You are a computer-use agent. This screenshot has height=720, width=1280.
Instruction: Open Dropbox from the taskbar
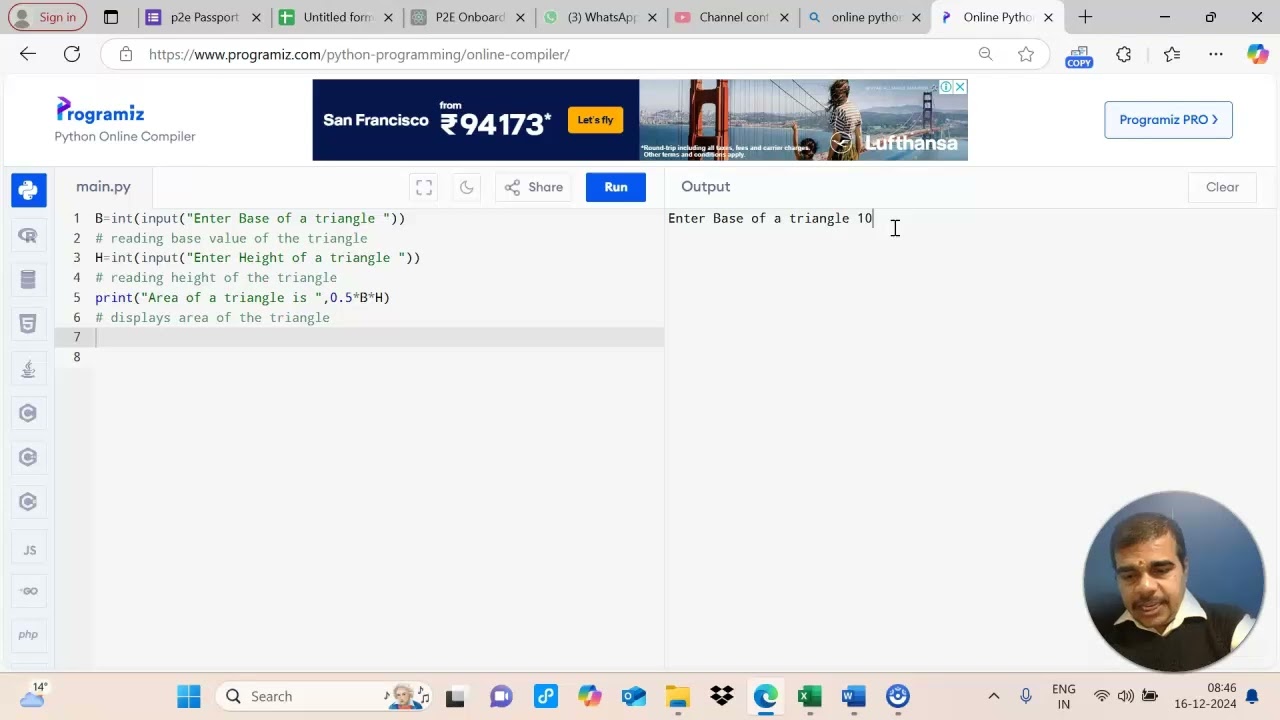(x=722, y=696)
